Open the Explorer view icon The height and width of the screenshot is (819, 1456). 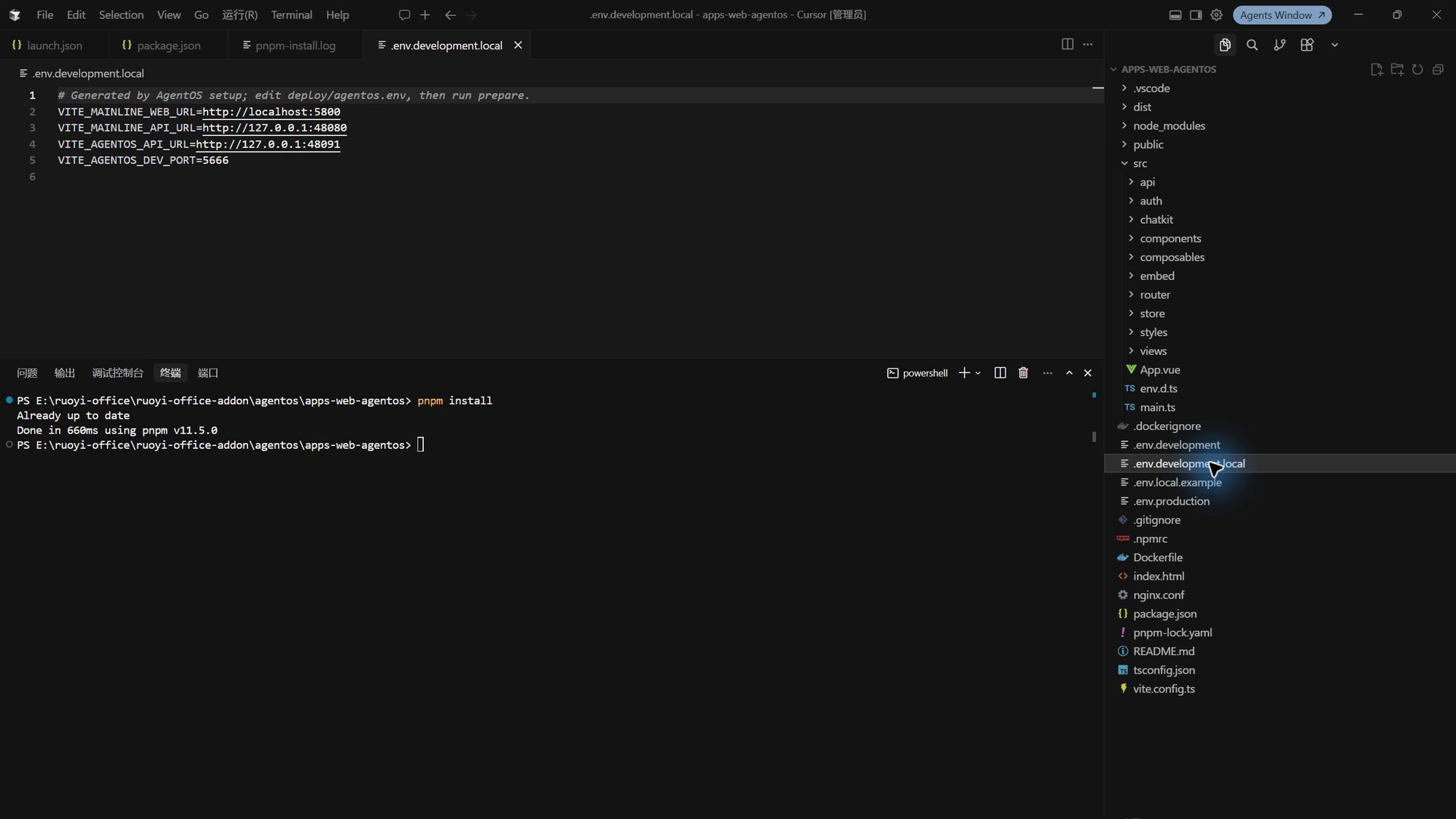pos(1225,45)
